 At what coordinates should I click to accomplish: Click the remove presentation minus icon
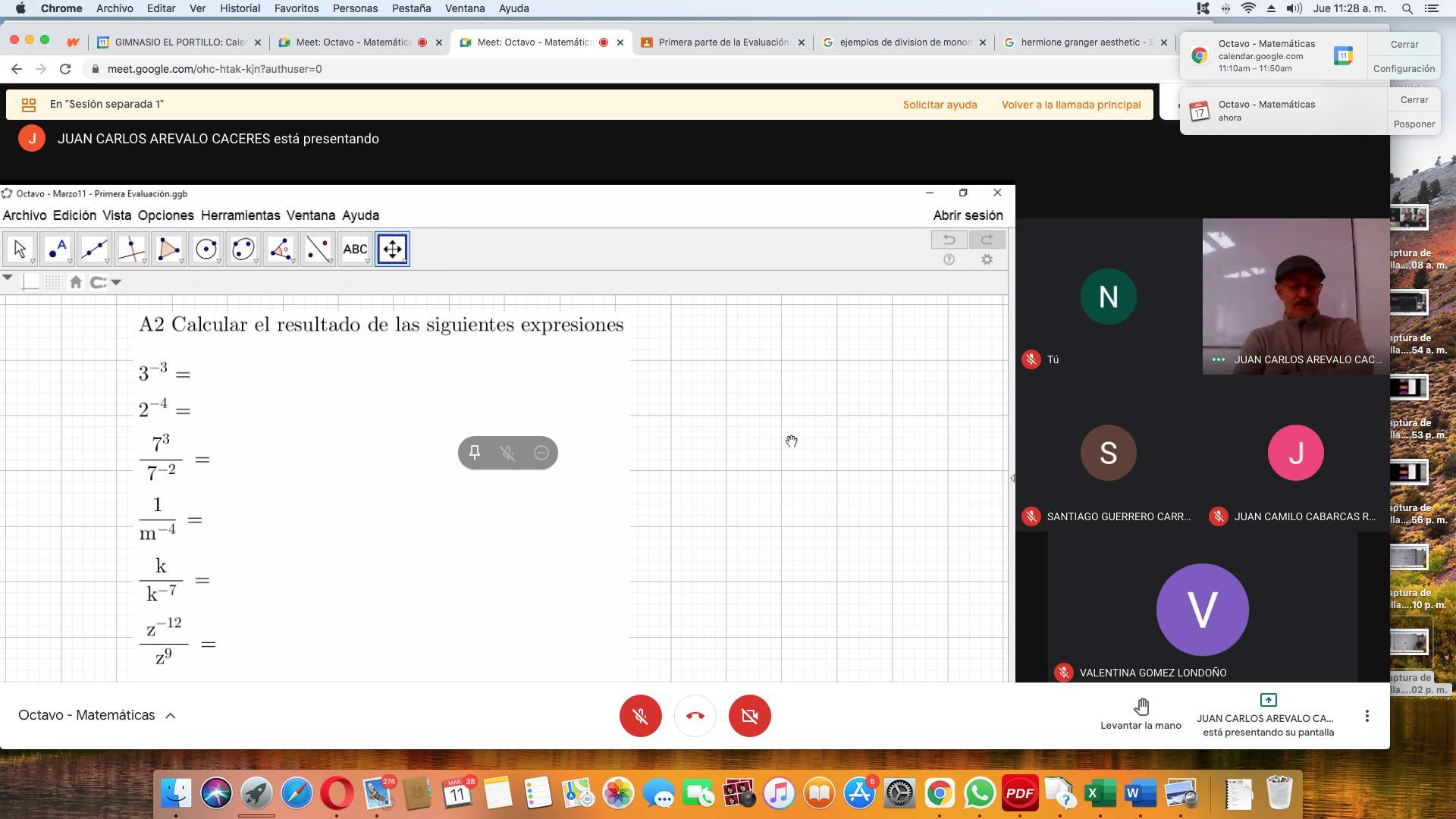tap(541, 453)
